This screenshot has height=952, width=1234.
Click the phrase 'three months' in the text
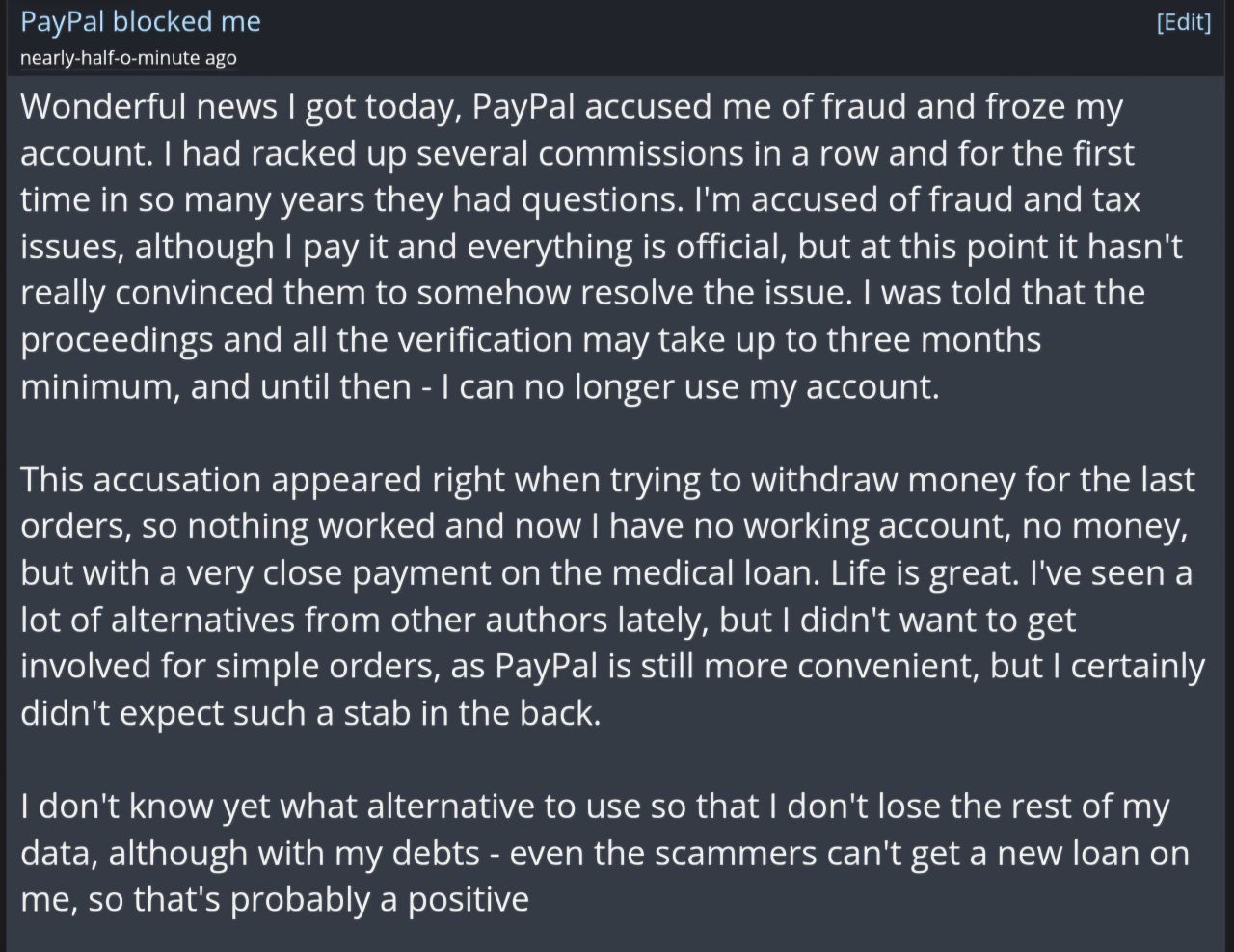pyautogui.click(x=934, y=340)
